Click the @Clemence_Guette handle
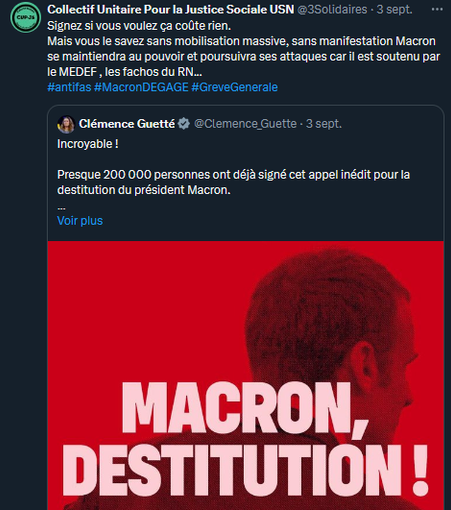 click(245, 124)
